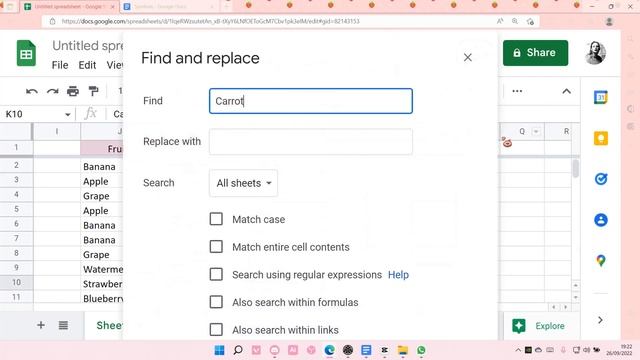
Task: Click the green Share button
Action: pyautogui.click(x=535, y=53)
